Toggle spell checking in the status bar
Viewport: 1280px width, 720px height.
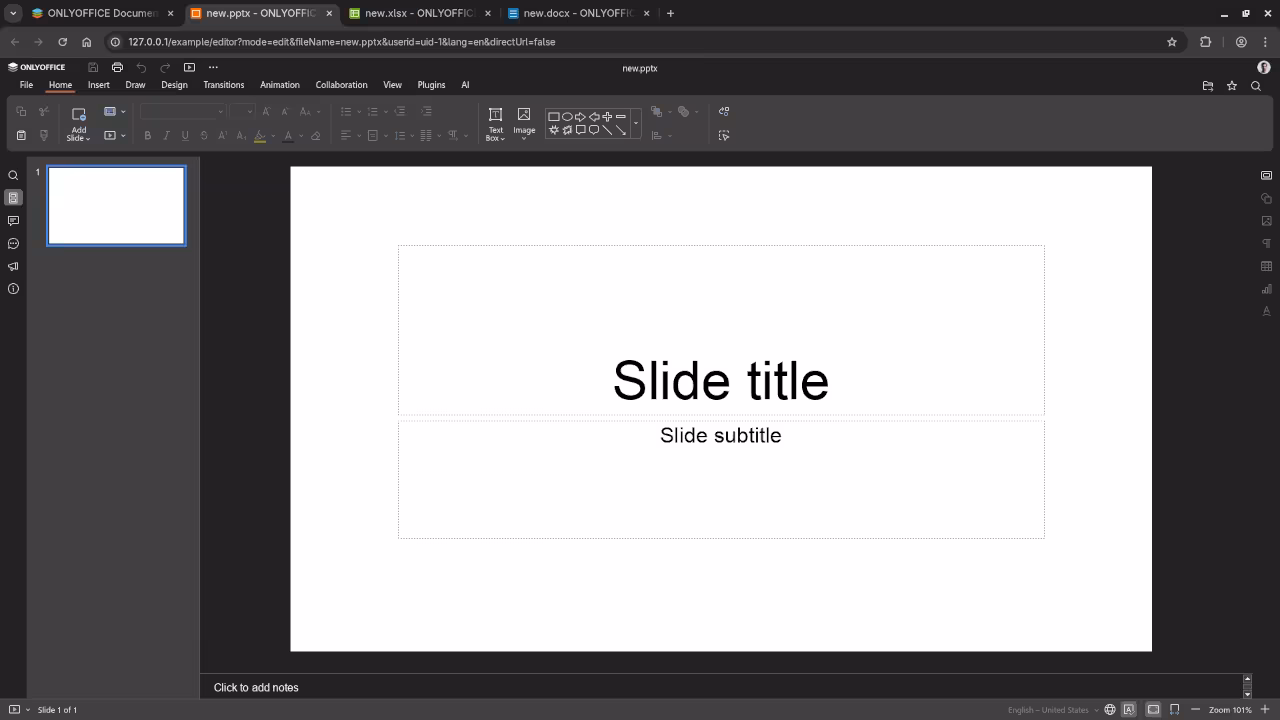pos(1128,709)
